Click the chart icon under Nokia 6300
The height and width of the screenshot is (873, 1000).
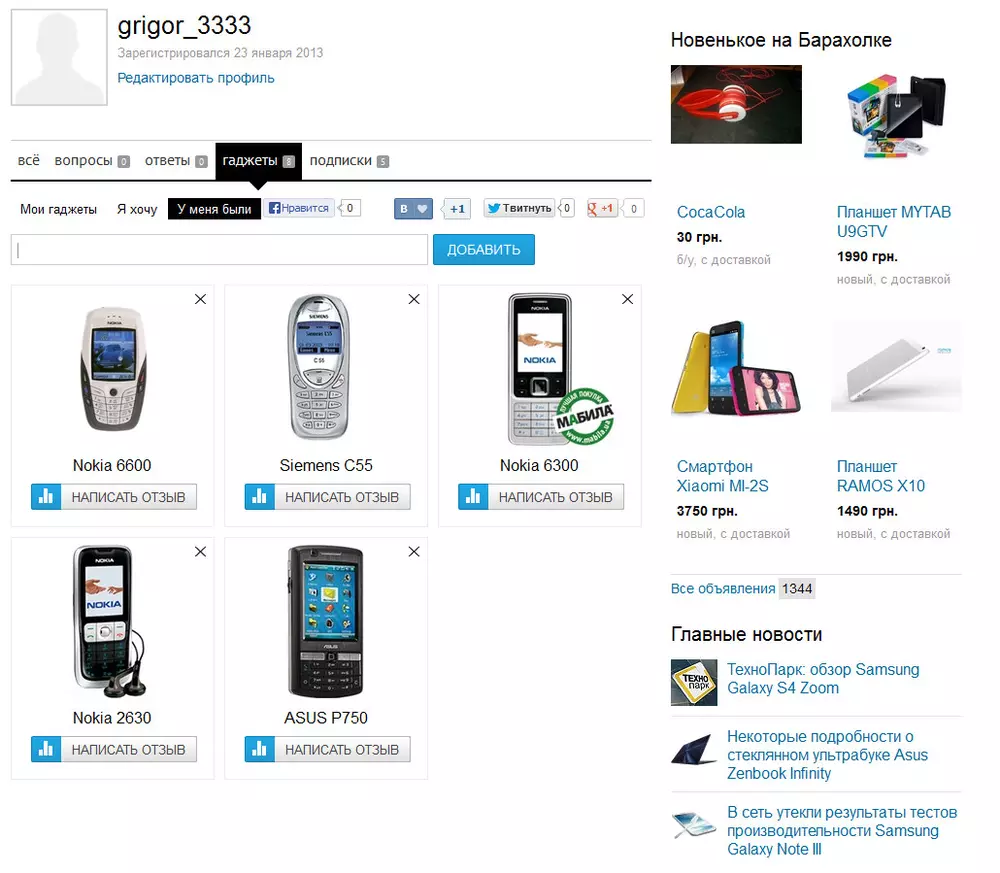[473, 497]
